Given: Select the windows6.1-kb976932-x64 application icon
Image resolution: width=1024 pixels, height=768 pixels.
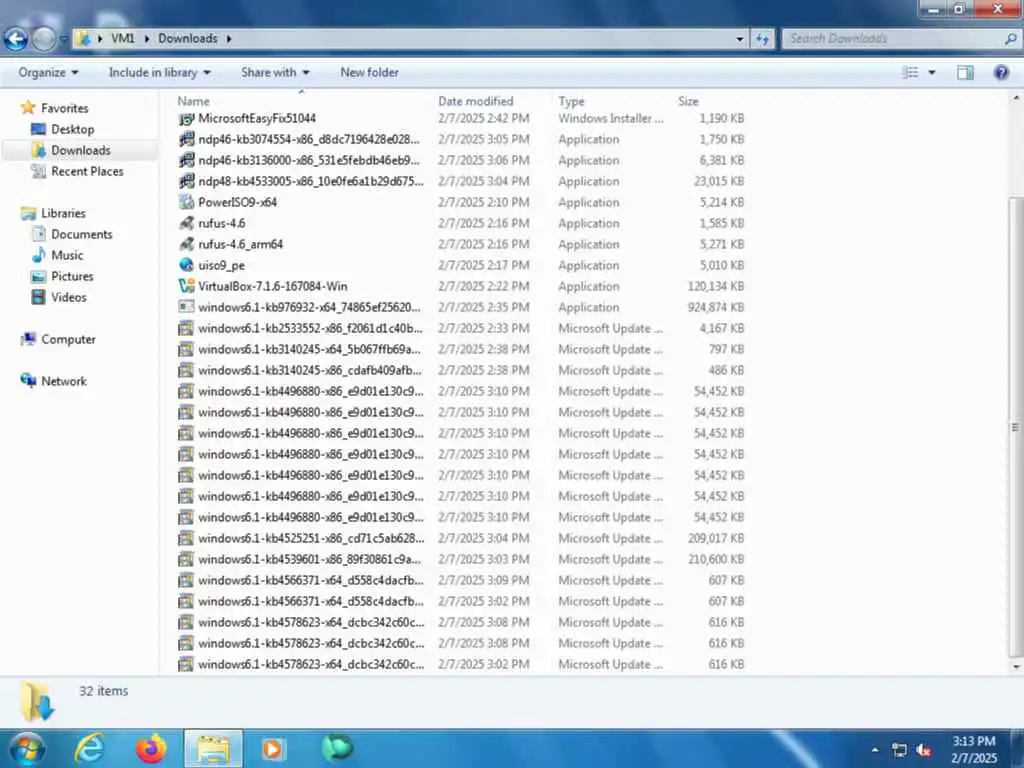Looking at the screenshot, I should [x=186, y=307].
